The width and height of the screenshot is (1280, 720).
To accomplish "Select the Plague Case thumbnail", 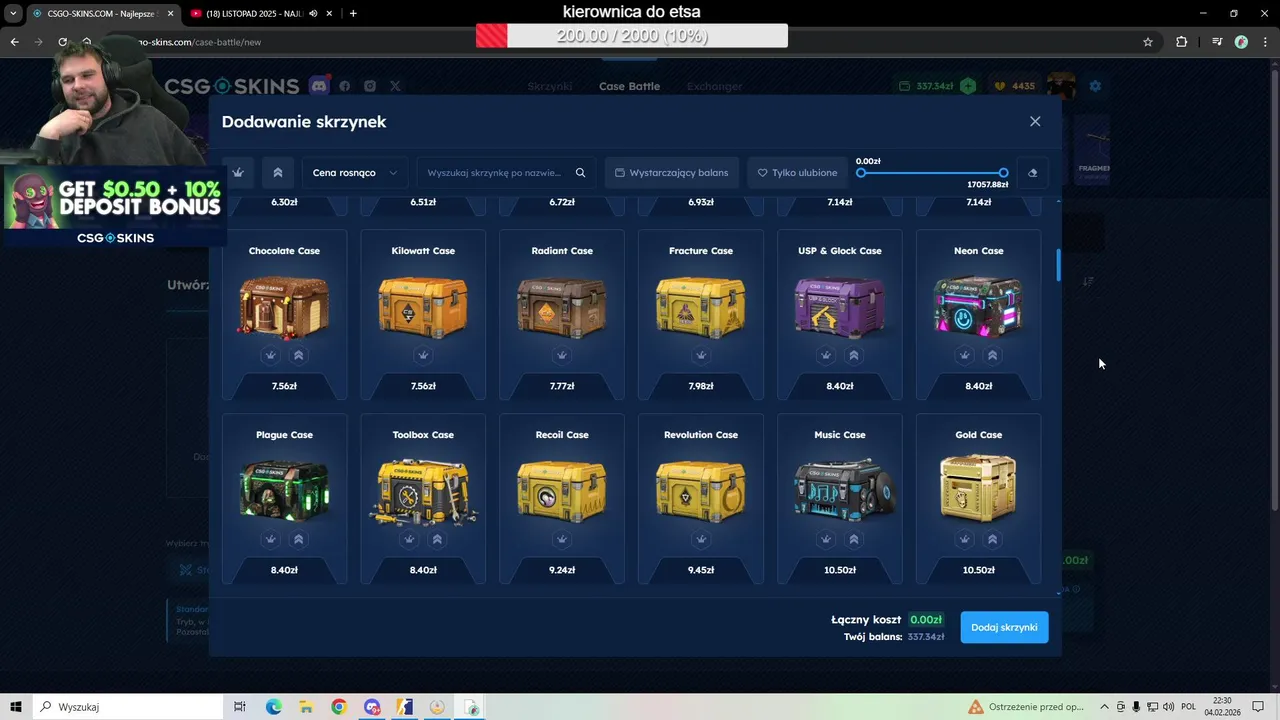I will (284, 490).
